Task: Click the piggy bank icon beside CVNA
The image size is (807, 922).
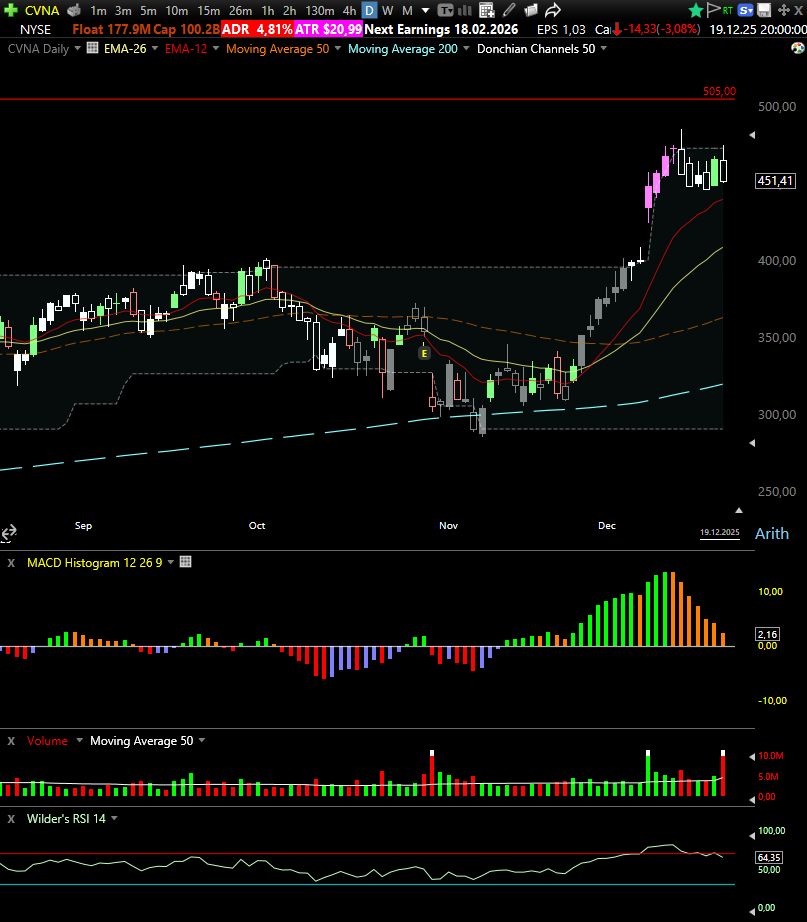Action: (x=74, y=10)
